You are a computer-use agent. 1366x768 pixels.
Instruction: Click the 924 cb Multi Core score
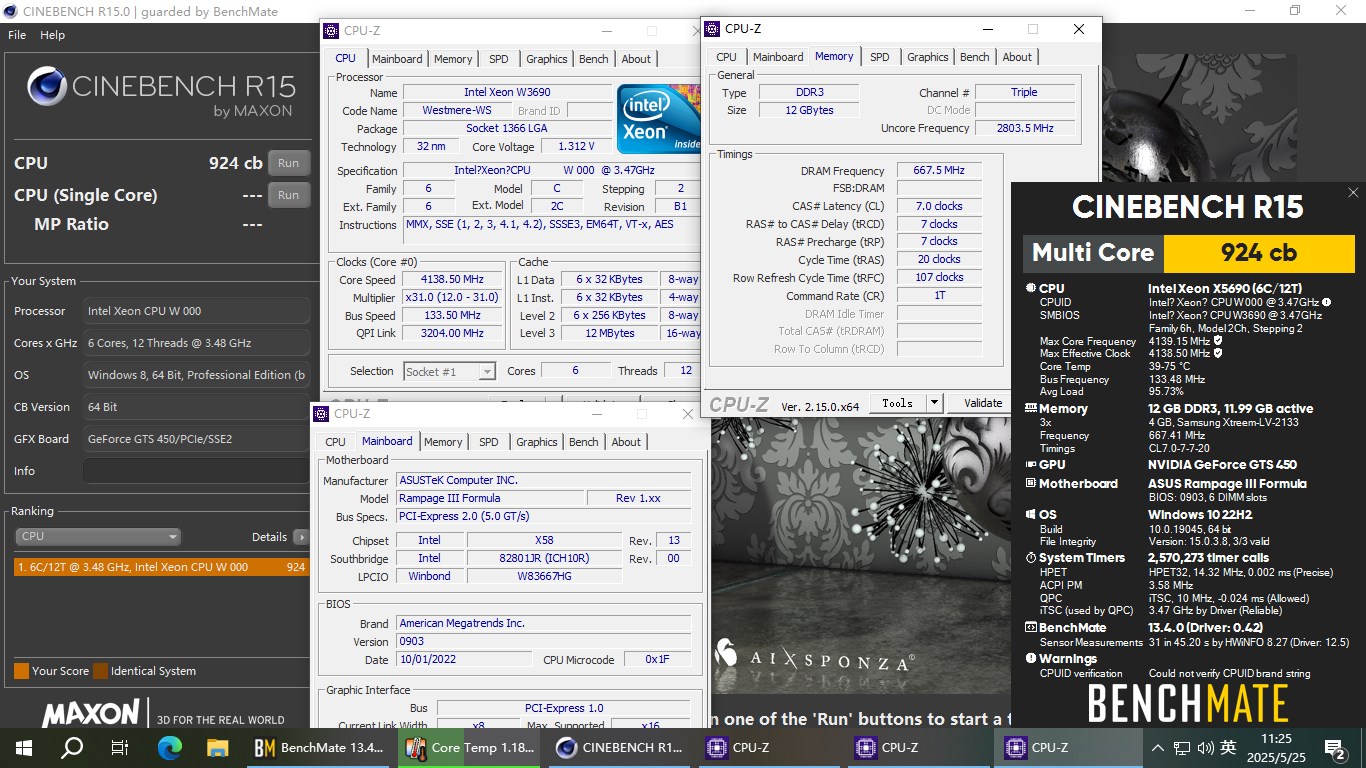(1258, 253)
